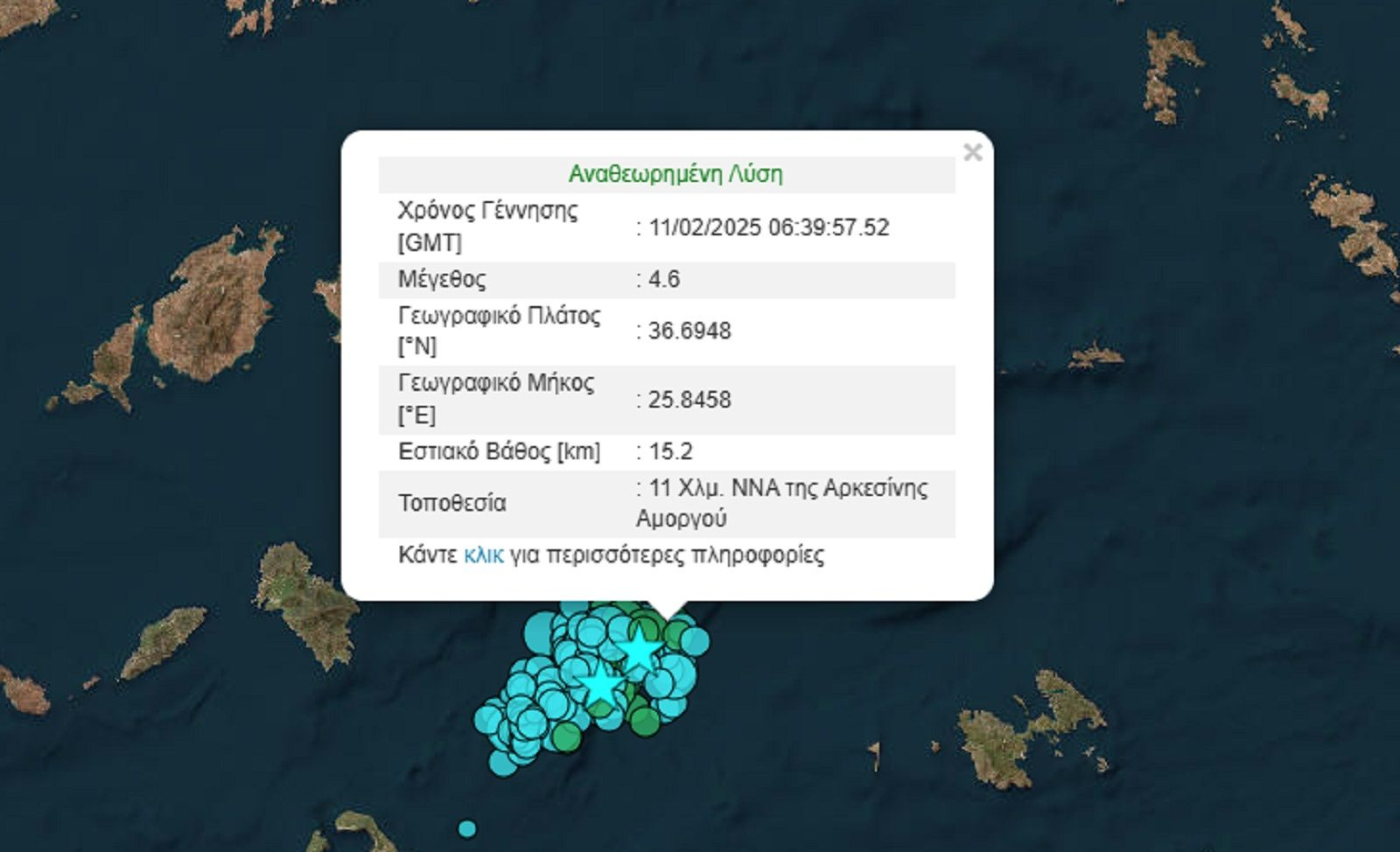
Task: Click the 'Μέγεθος' row label
Action: (x=441, y=279)
